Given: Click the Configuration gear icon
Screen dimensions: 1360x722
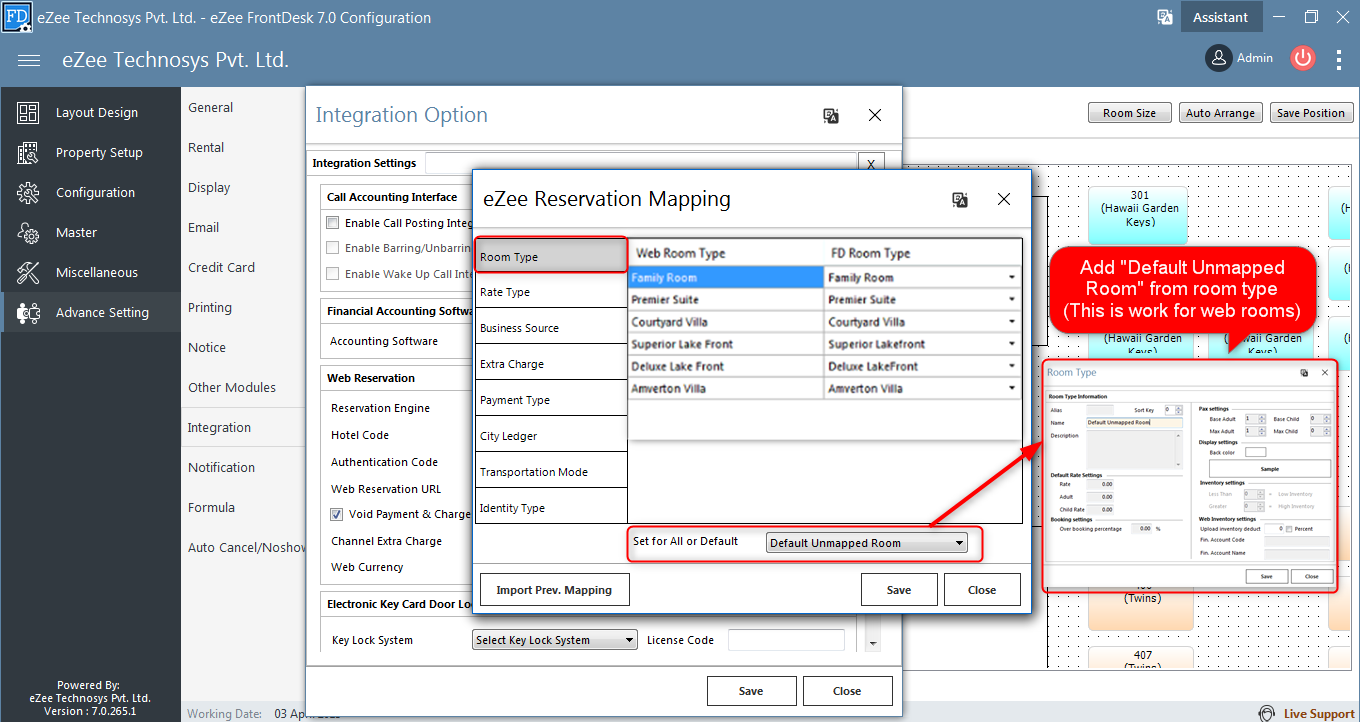Looking at the screenshot, I should [28, 193].
